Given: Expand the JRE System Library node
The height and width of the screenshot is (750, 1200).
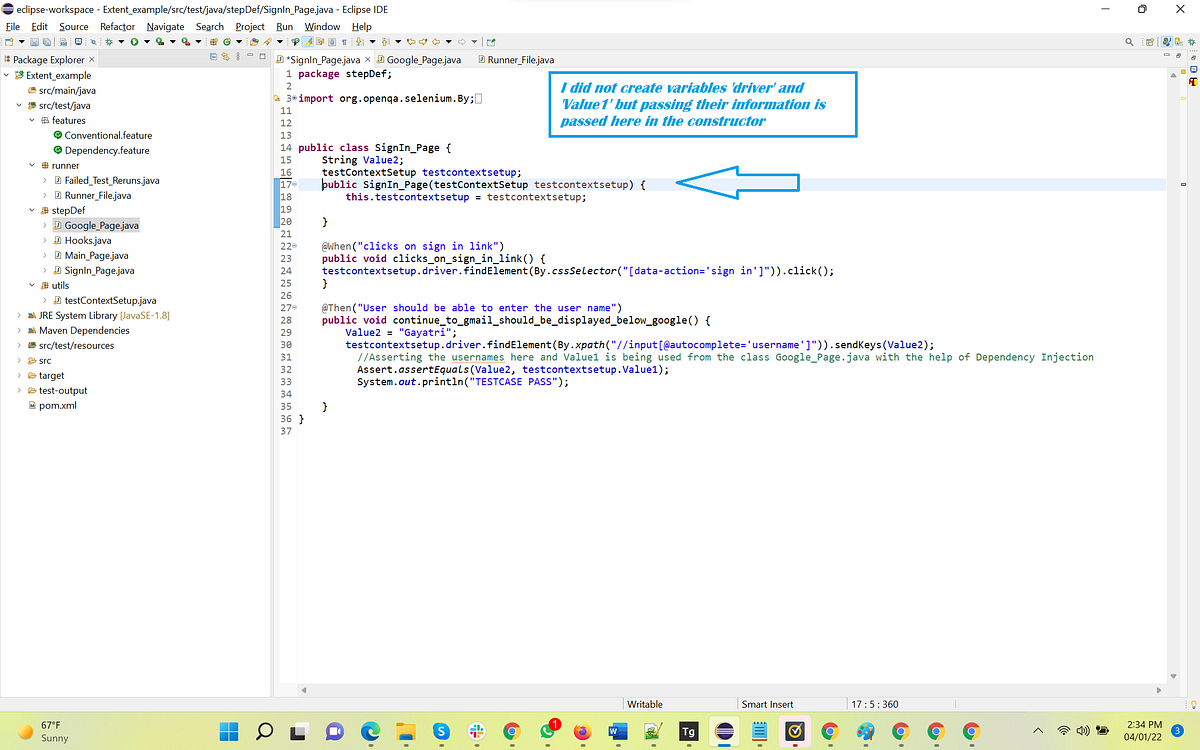Looking at the screenshot, I should click(18, 315).
